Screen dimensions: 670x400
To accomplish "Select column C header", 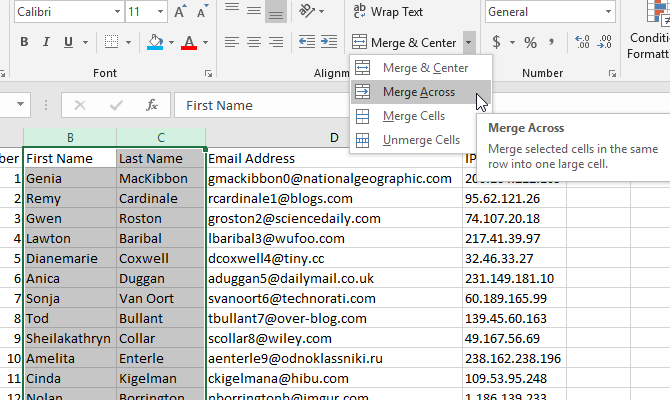I will tap(161, 138).
